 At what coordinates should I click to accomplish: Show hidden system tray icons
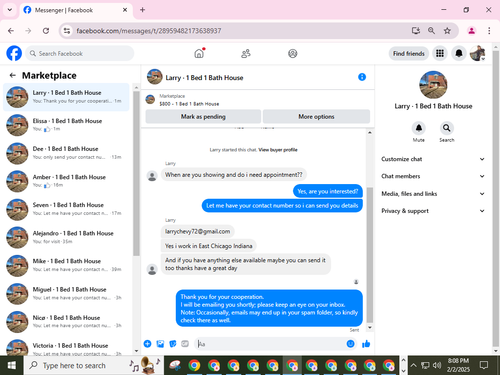413,365
